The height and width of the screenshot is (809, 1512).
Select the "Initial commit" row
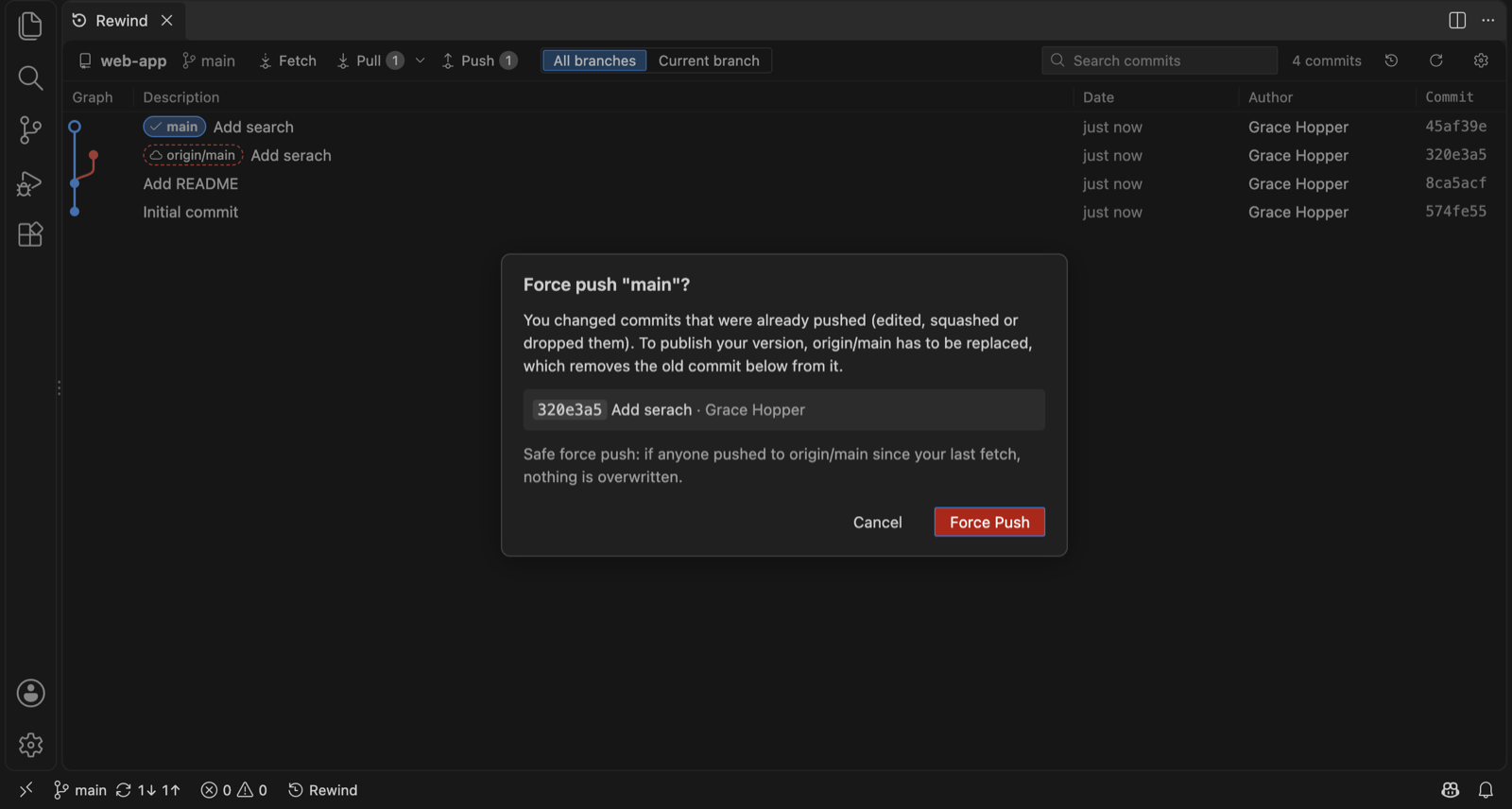(784, 212)
